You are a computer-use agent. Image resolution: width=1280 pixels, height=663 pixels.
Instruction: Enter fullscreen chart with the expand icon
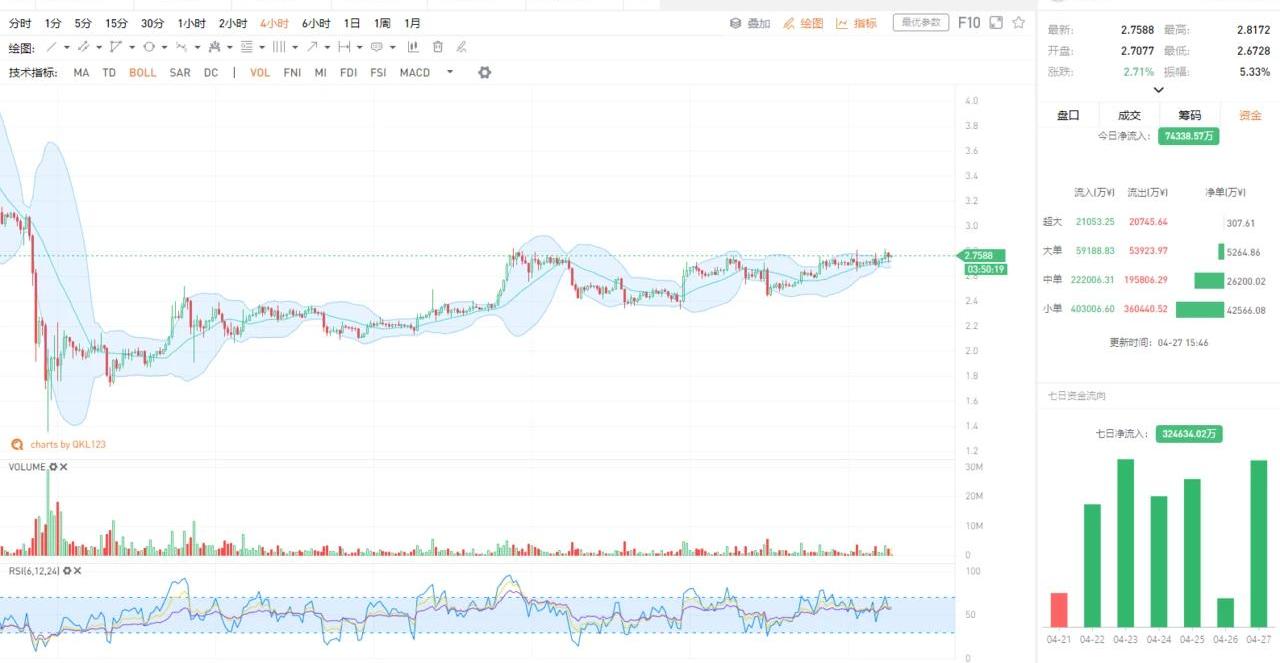coord(996,23)
